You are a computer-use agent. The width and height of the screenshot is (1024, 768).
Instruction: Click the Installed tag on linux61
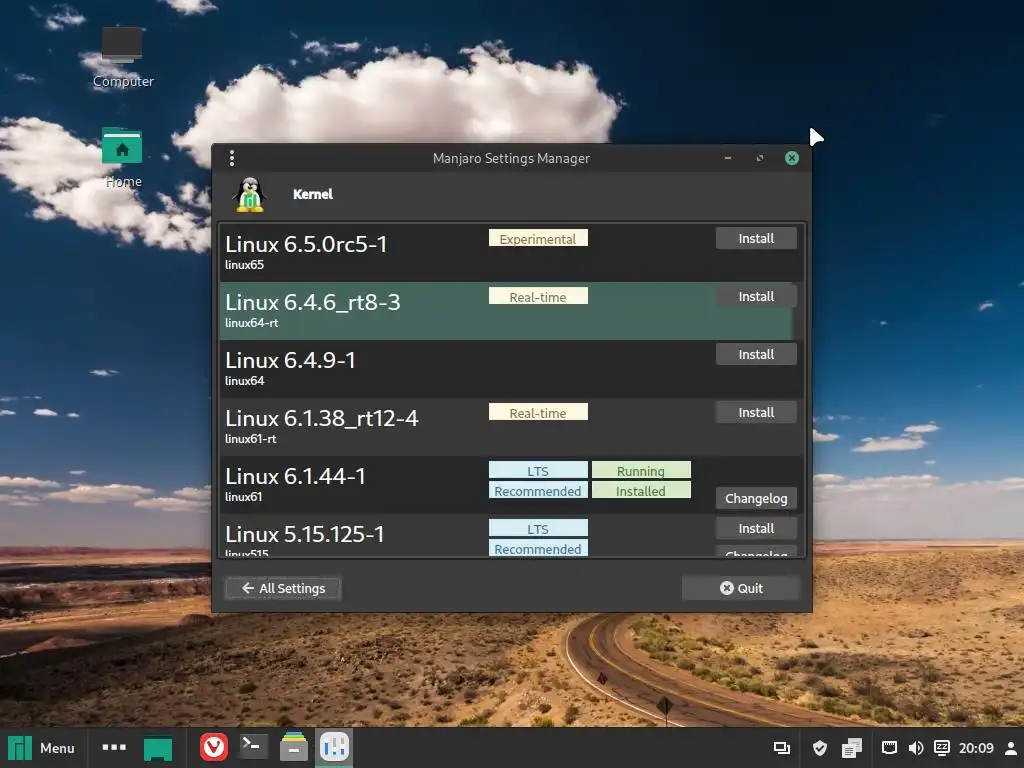641,490
